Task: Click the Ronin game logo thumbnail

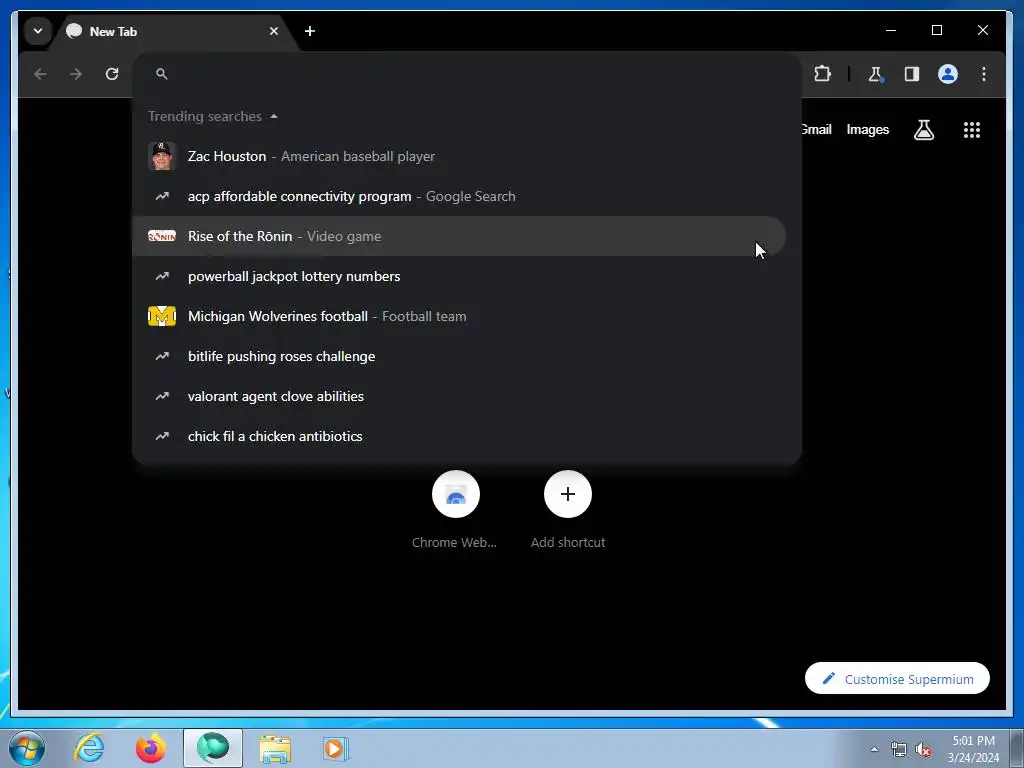Action: (162, 236)
